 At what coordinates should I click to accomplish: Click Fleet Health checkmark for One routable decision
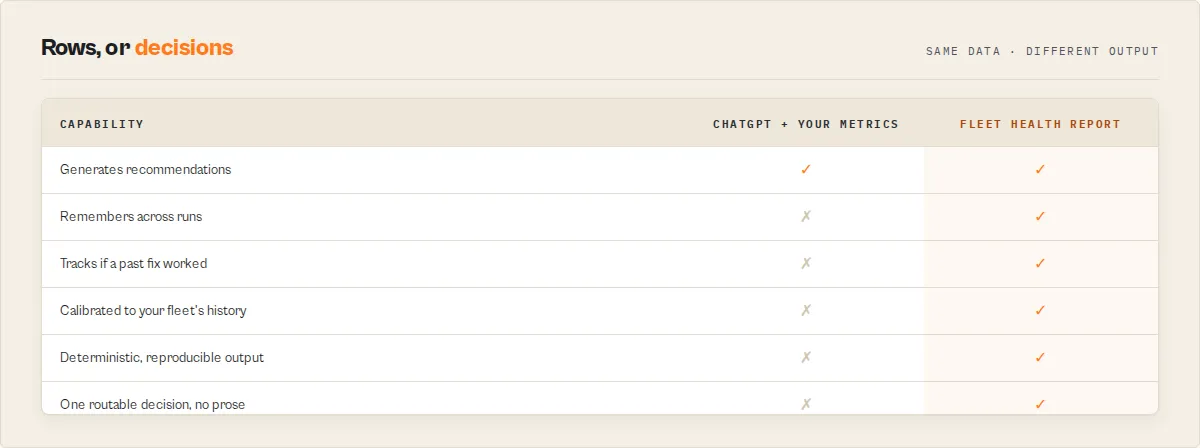1040,404
